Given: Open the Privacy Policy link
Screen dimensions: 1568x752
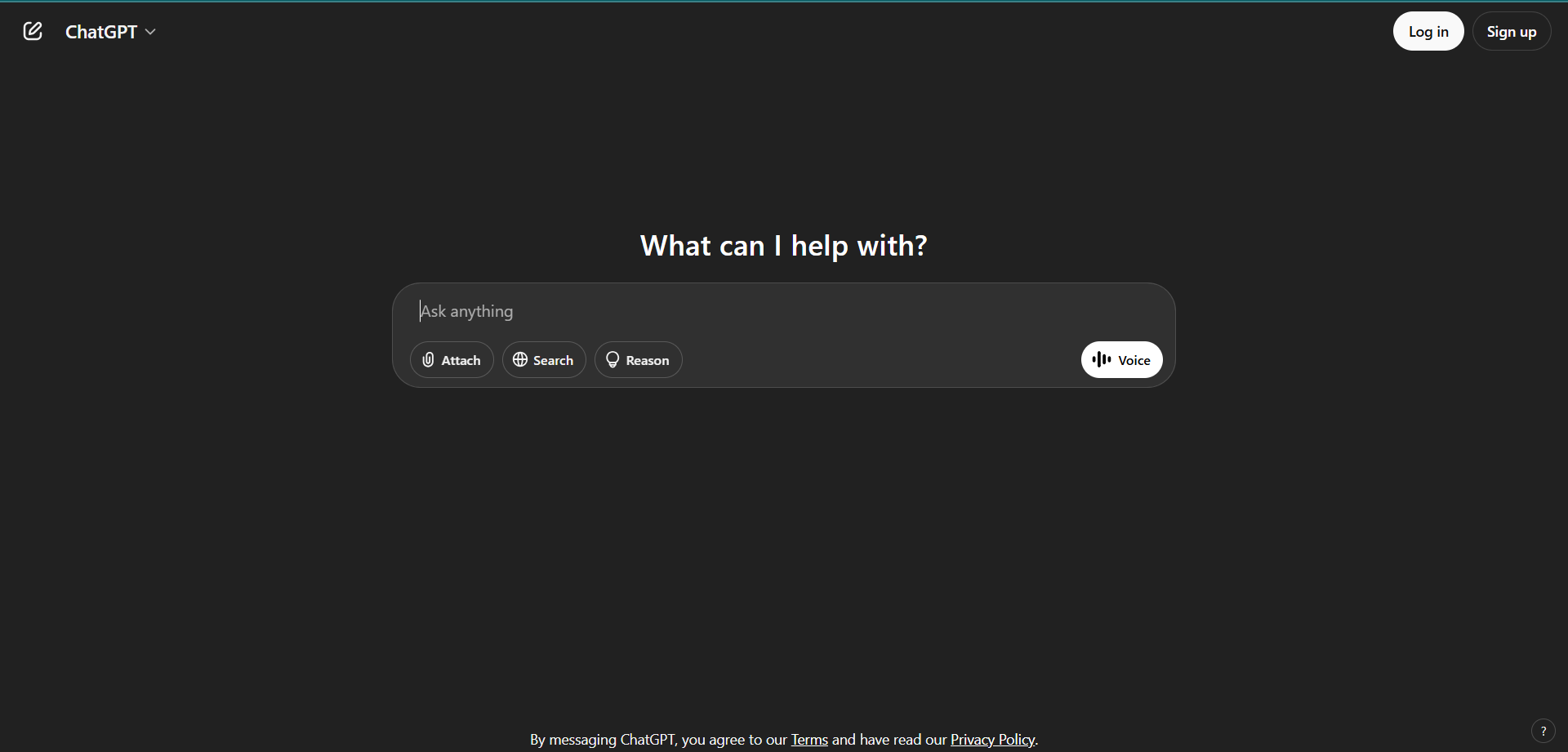Looking at the screenshot, I should pyautogui.click(x=992, y=740).
